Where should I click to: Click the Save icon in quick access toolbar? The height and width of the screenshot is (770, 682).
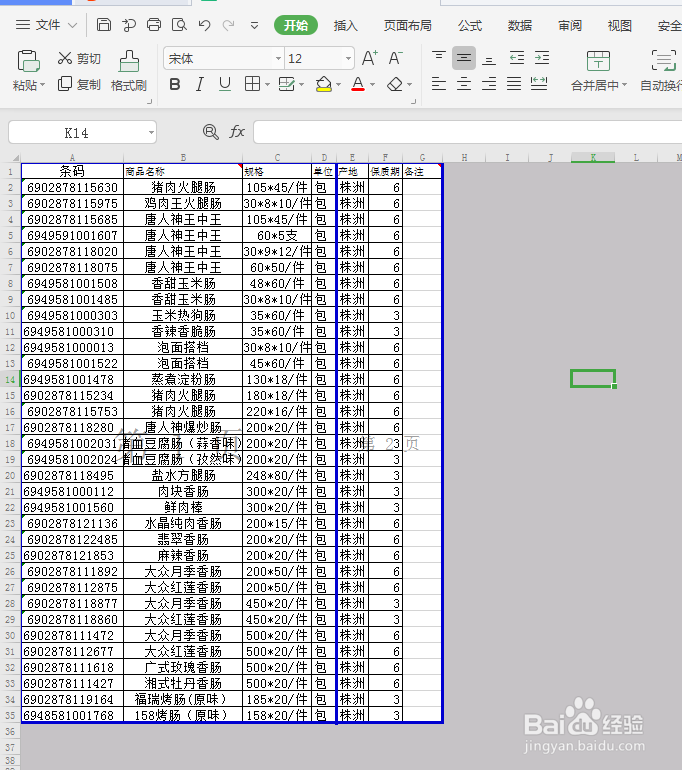click(104, 25)
